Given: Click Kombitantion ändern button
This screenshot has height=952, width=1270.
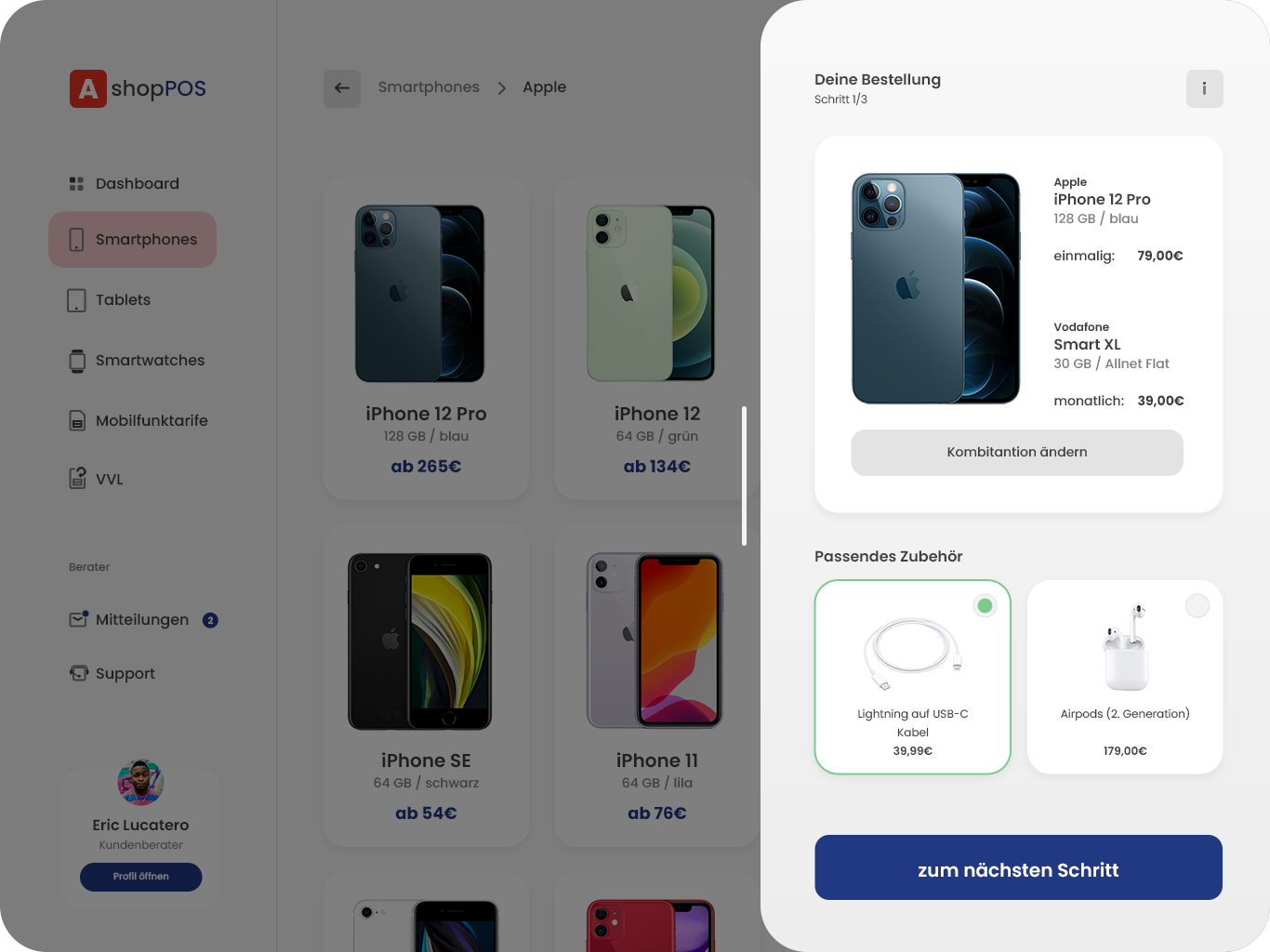Looking at the screenshot, I should 1017,453.
